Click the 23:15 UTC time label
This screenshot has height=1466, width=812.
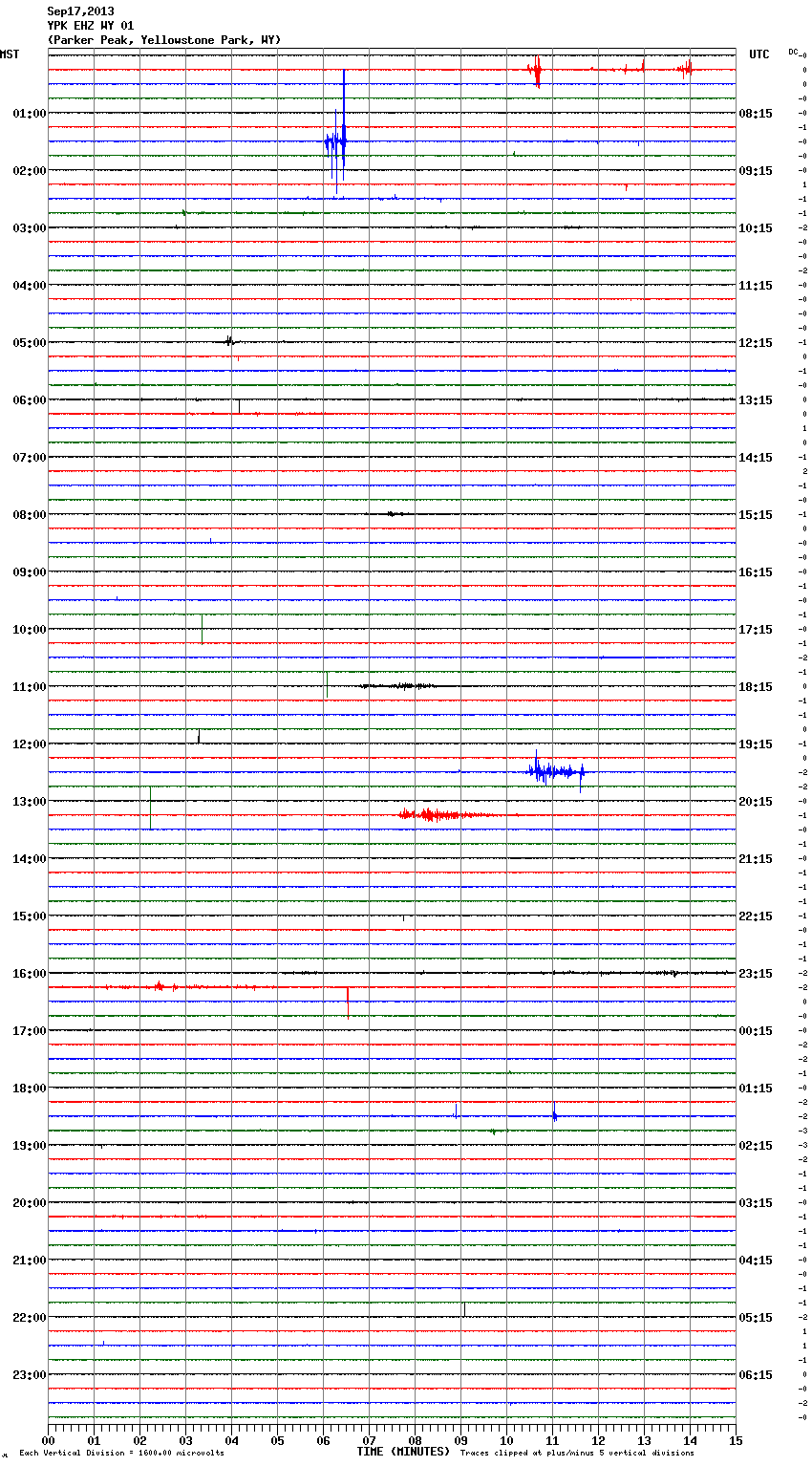click(x=756, y=974)
